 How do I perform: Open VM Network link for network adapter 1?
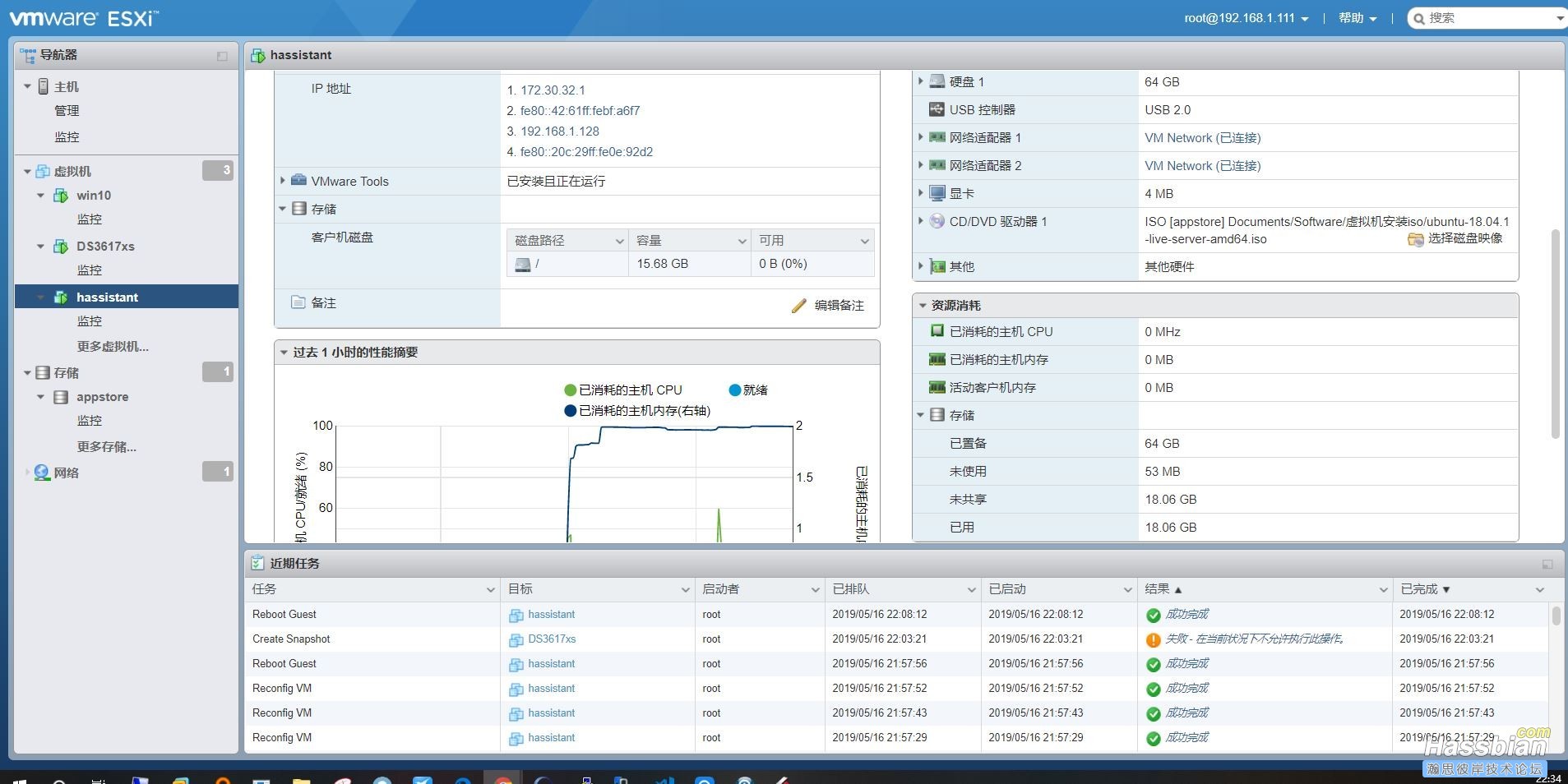click(x=1202, y=138)
